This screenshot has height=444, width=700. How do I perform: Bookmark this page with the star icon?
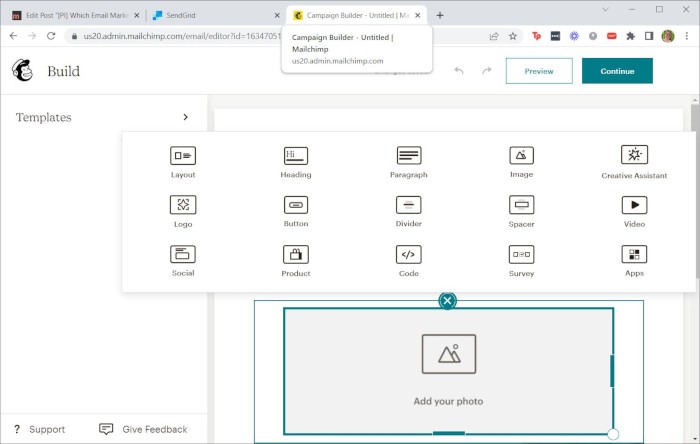pyautogui.click(x=512, y=36)
